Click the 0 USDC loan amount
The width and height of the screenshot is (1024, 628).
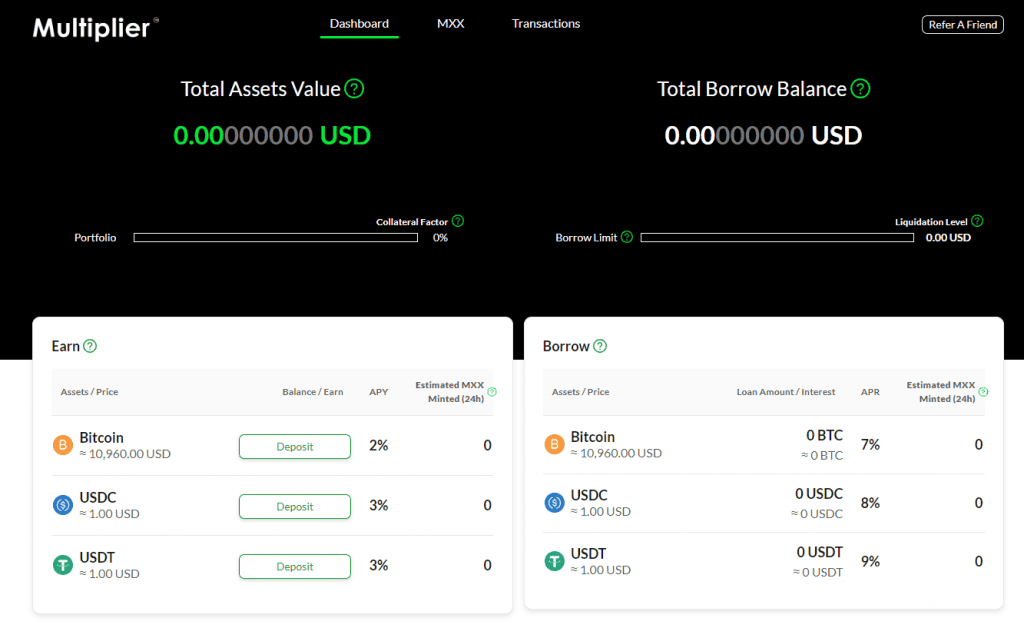(819, 494)
